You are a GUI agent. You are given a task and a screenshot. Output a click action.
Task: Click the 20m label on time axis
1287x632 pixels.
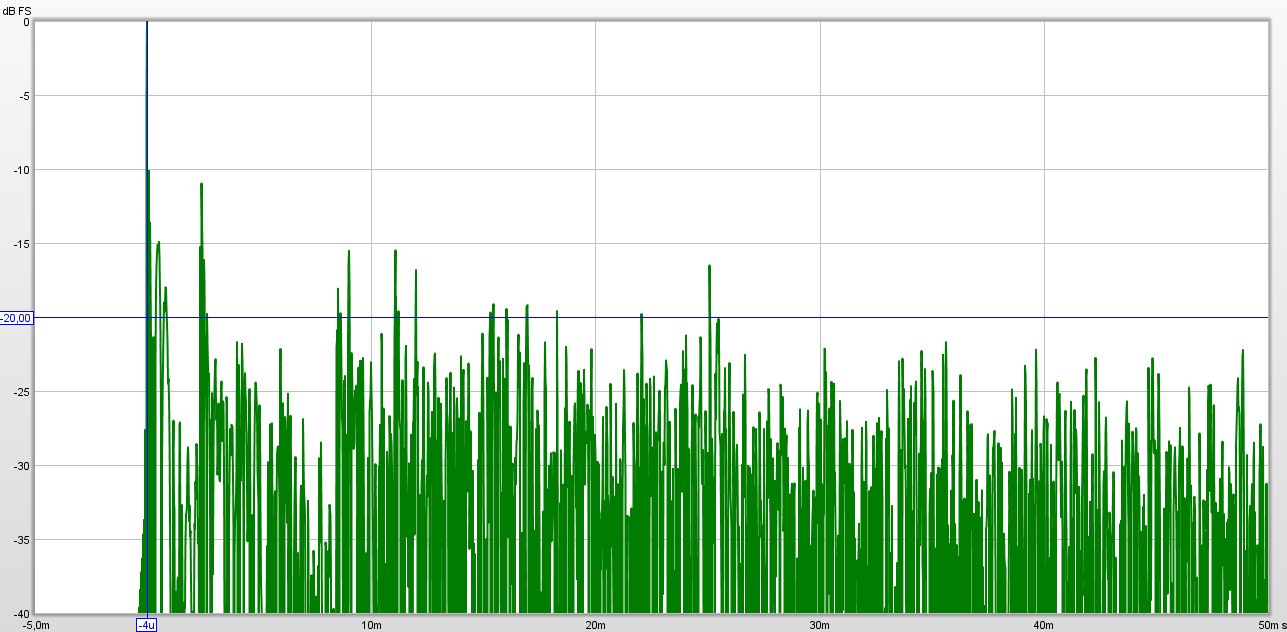[x=595, y=625]
